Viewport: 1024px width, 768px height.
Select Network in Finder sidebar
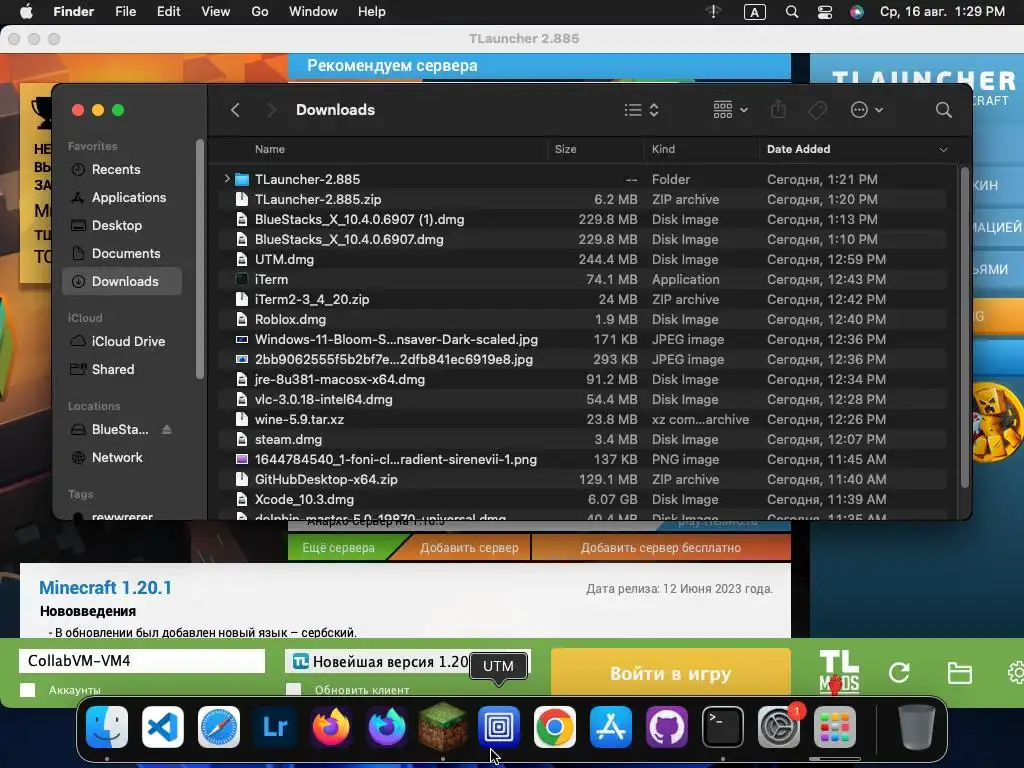pos(121,457)
